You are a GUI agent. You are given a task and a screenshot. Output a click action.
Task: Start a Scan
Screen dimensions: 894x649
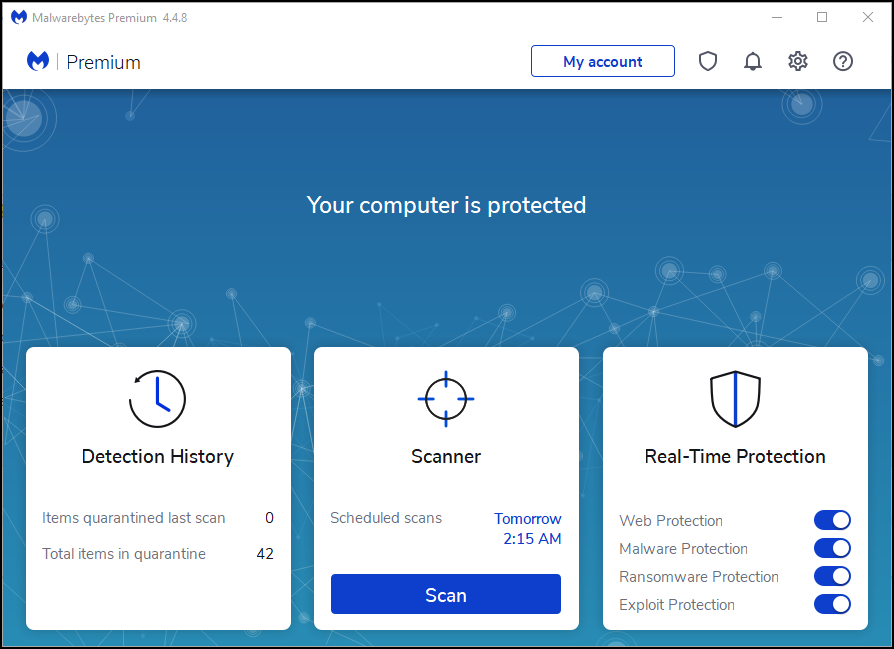coord(445,594)
